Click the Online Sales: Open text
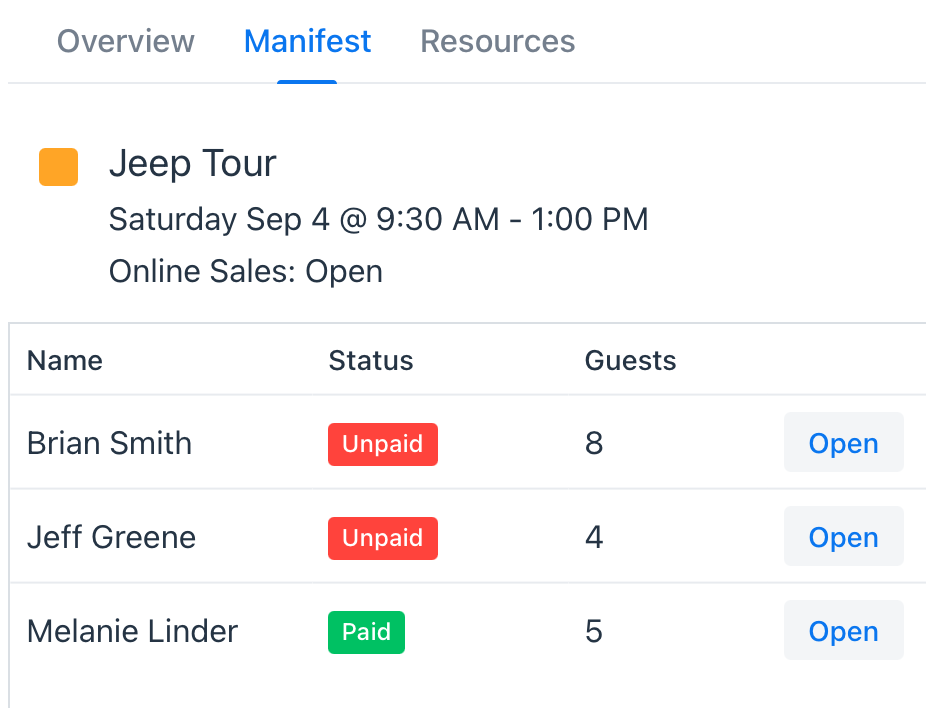Image resolution: width=926 pixels, height=708 pixels. click(x=246, y=272)
